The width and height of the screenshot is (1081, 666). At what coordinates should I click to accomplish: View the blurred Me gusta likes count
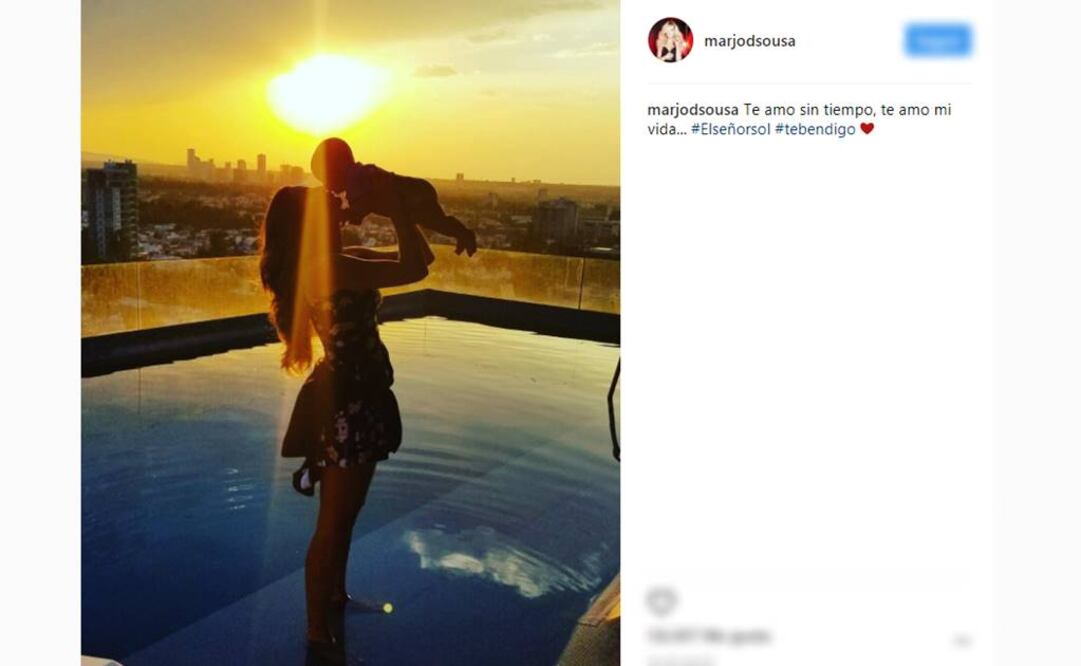pos(709,636)
